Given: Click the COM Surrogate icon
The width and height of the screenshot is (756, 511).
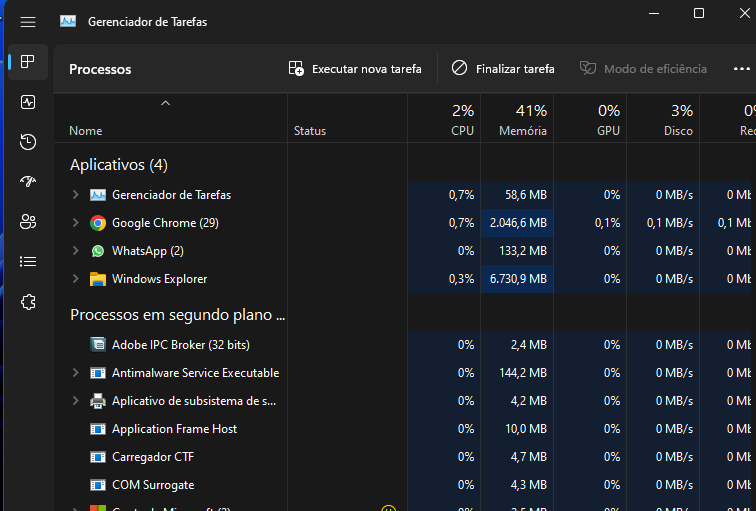Looking at the screenshot, I should [98, 485].
